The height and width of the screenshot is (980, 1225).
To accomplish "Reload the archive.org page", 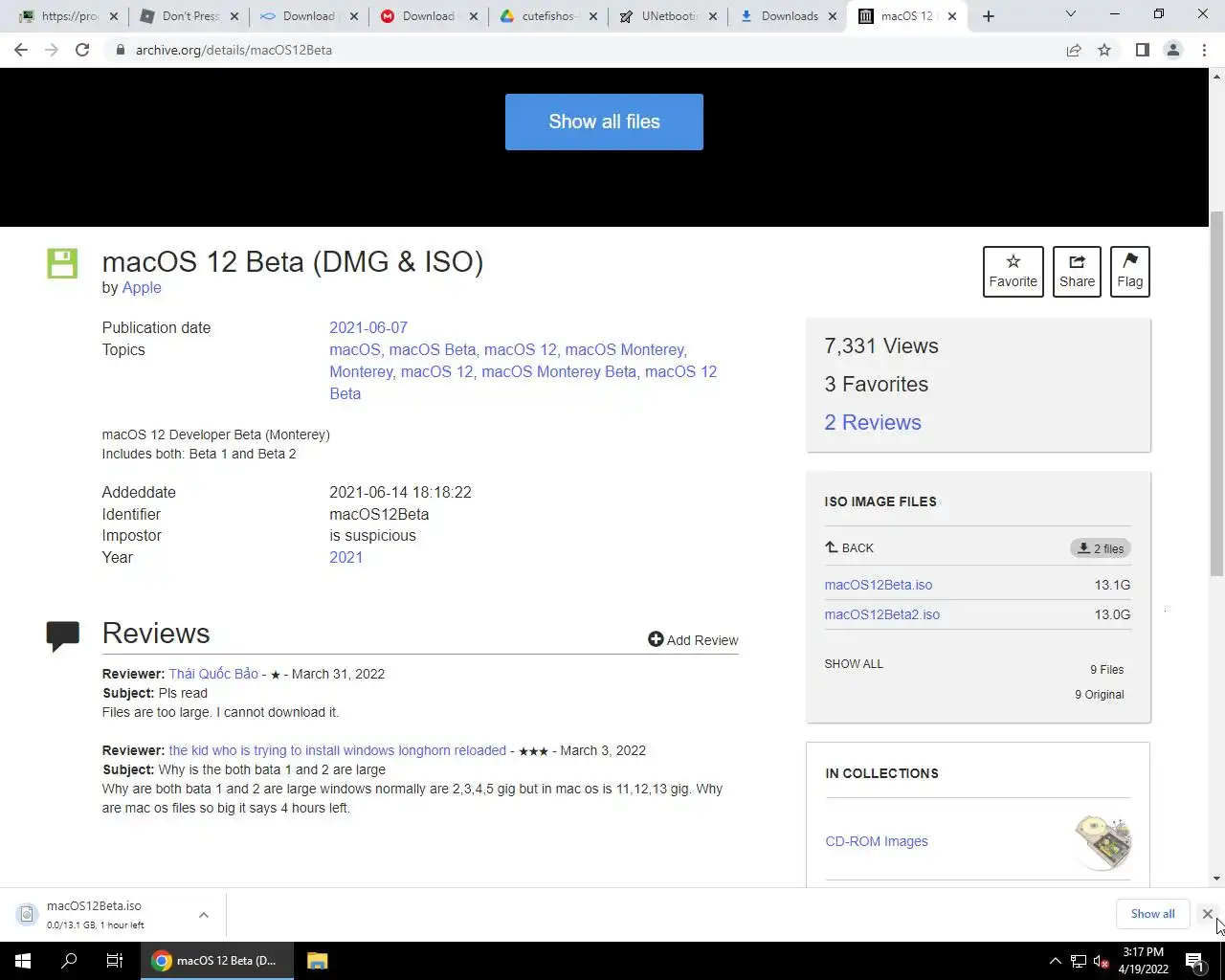I will click(82, 50).
